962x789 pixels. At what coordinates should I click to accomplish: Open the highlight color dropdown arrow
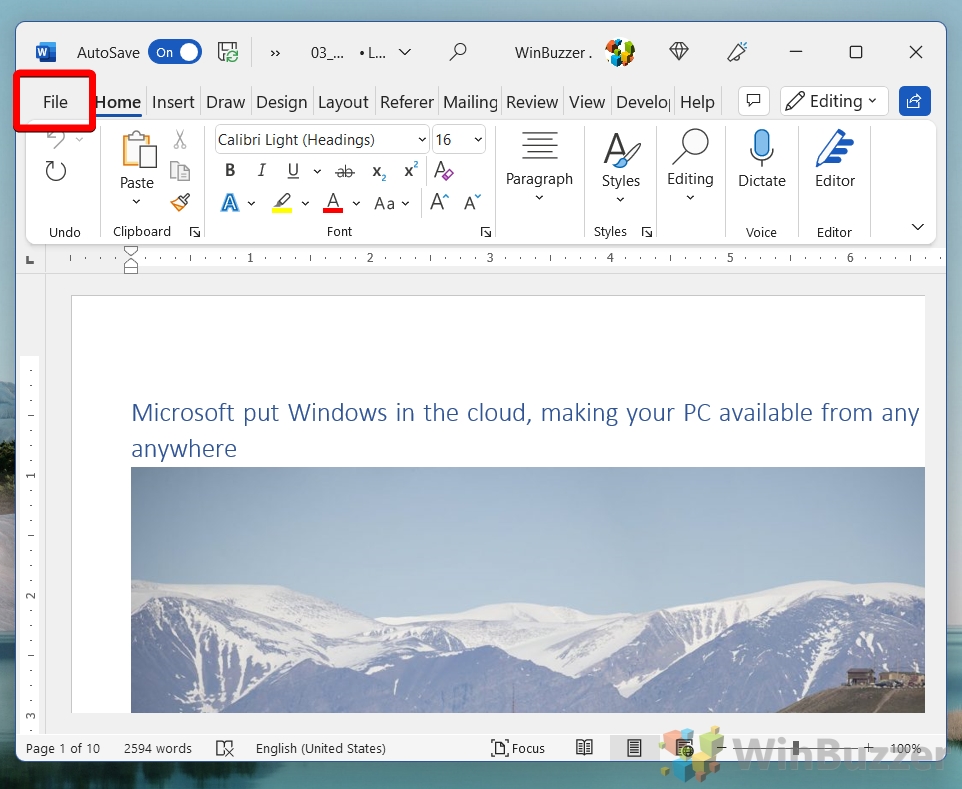point(305,203)
